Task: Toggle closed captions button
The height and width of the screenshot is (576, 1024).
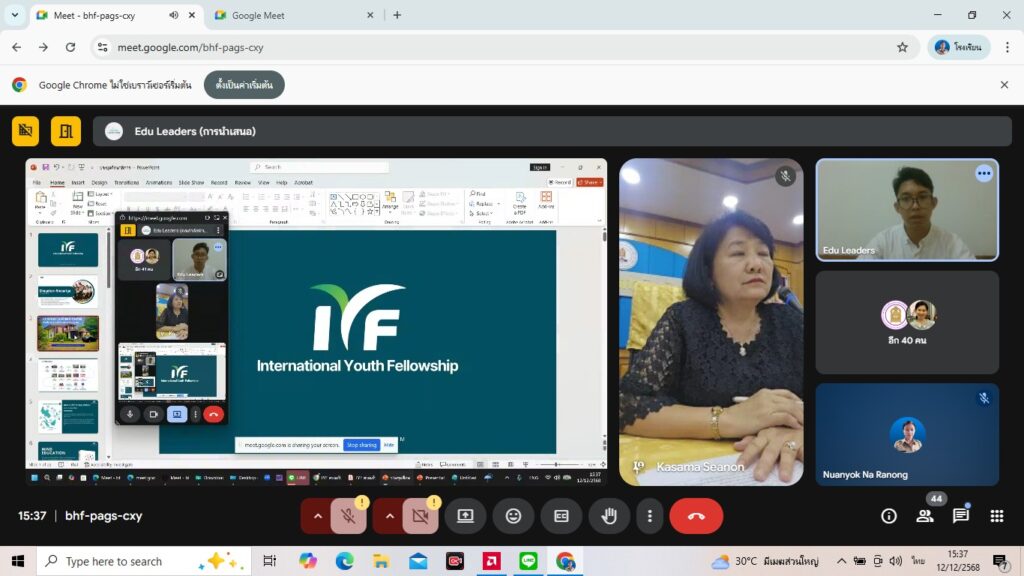Action: click(561, 516)
